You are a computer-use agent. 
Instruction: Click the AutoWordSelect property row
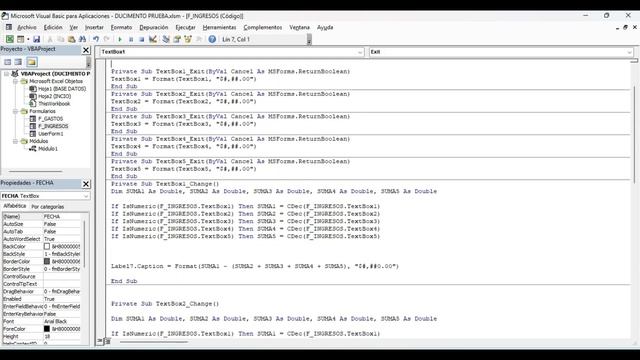(x=42, y=239)
